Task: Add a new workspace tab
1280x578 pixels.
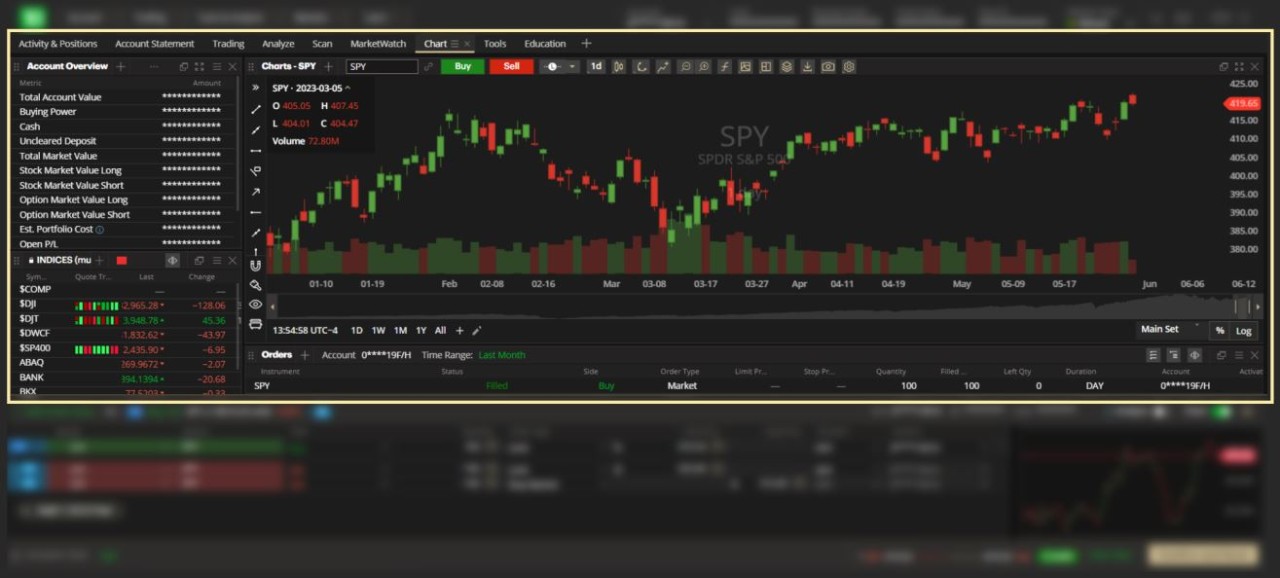Action: 586,44
